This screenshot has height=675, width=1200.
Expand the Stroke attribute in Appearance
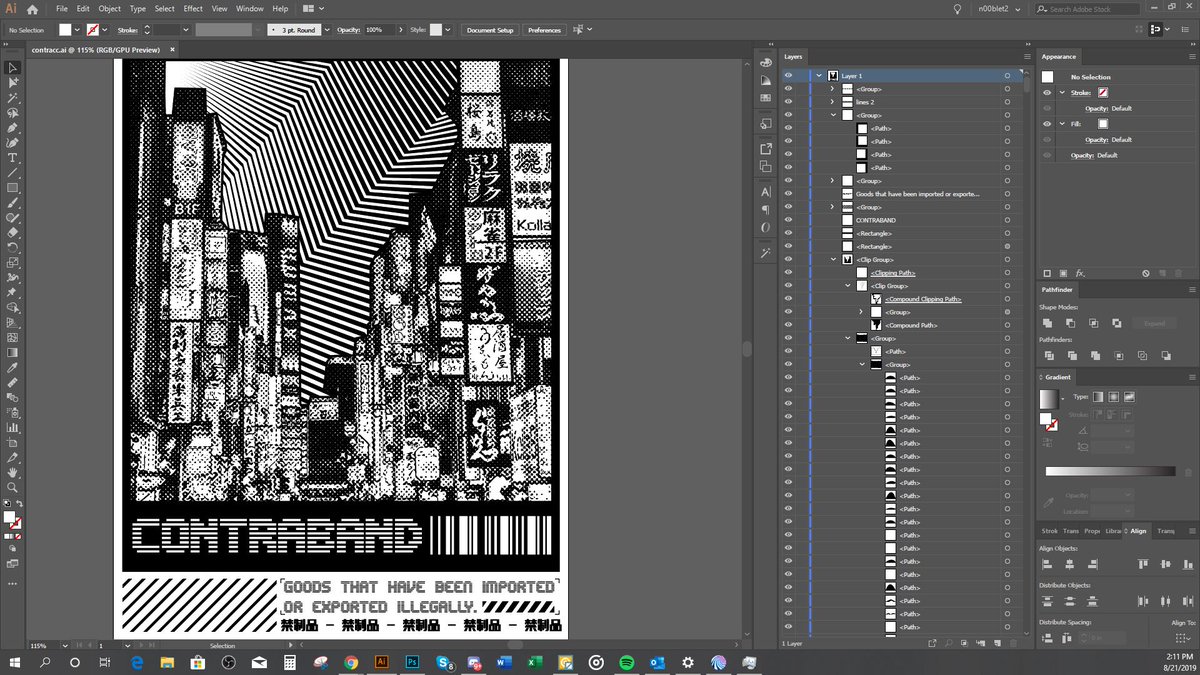point(1062,93)
